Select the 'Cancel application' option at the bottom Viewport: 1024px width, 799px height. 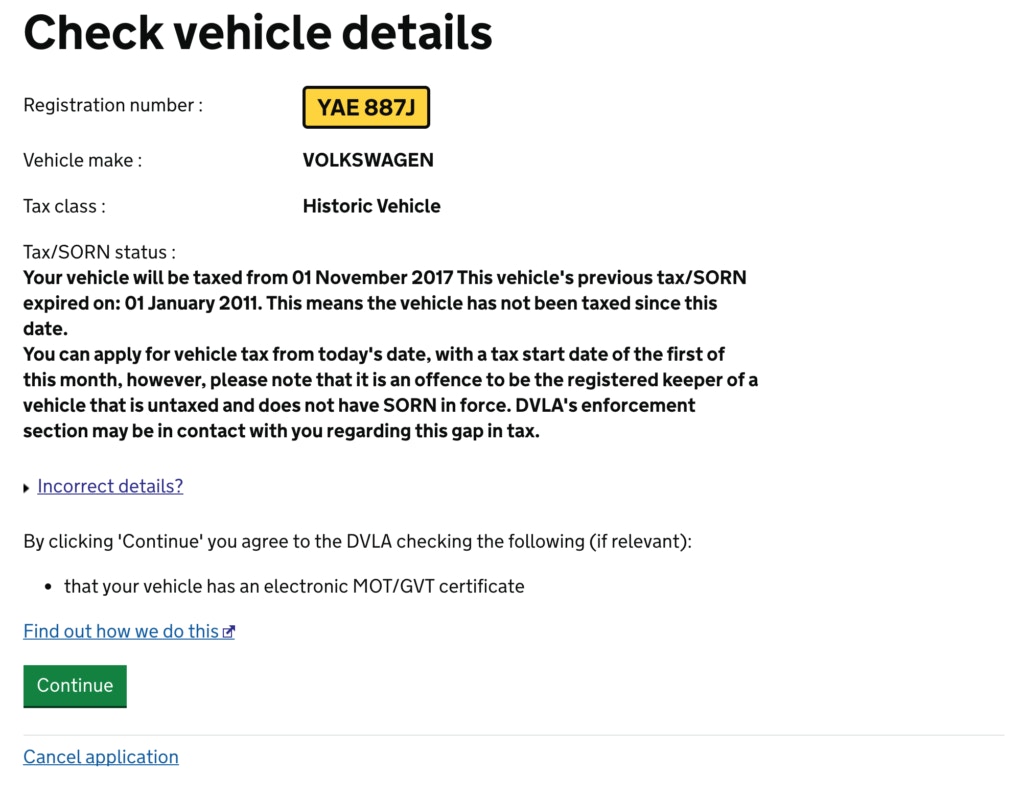click(100, 757)
